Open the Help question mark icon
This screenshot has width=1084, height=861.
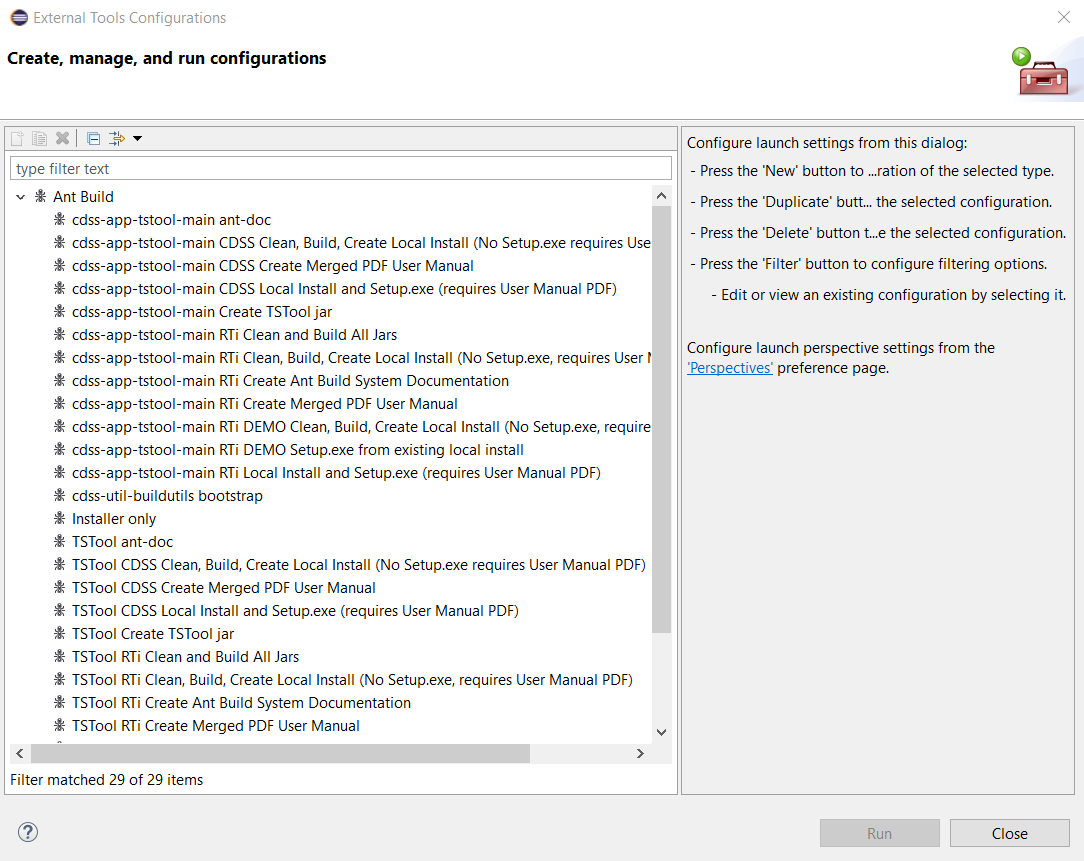28,832
